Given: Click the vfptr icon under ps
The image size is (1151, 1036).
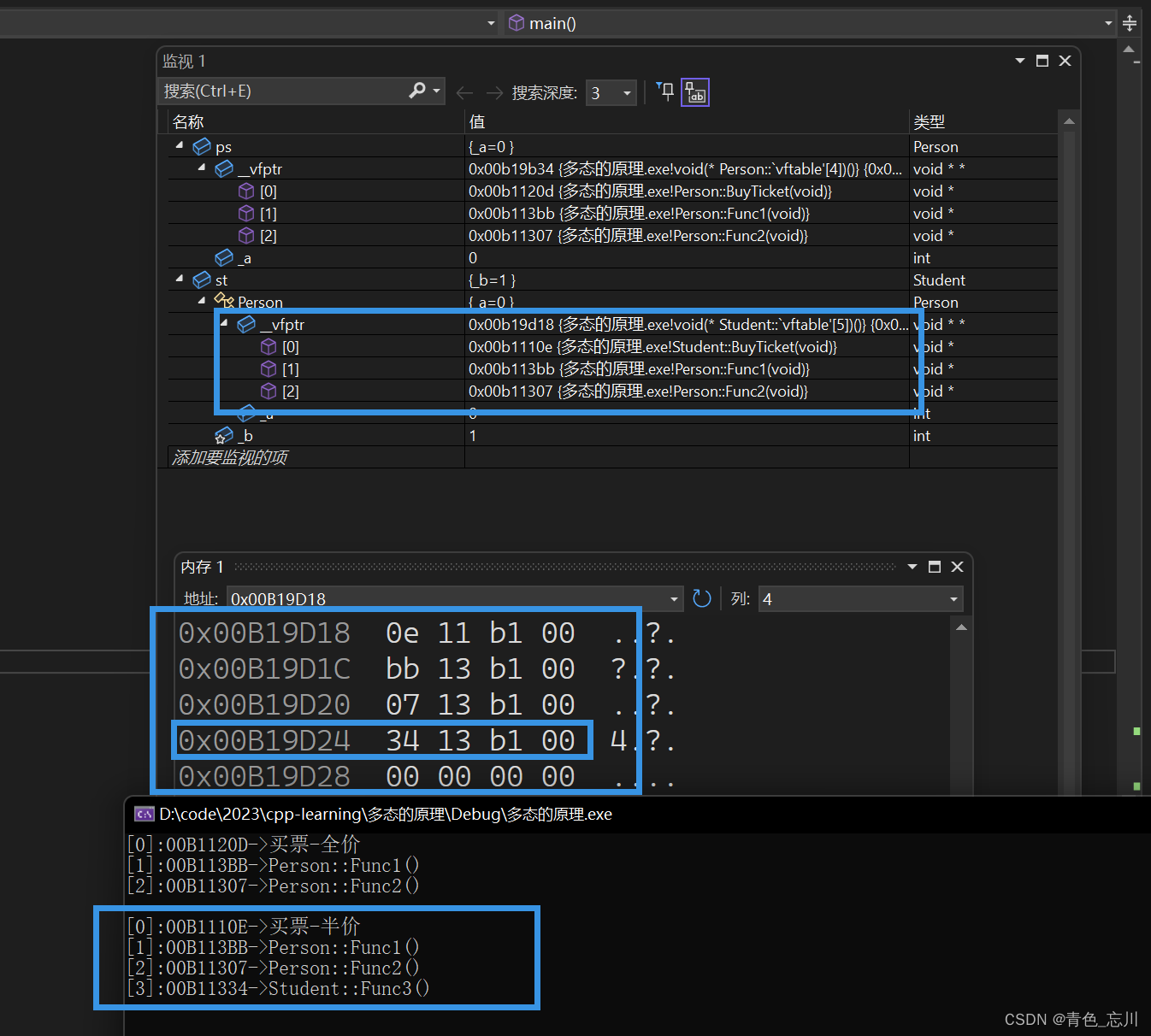Looking at the screenshot, I should tap(224, 169).
